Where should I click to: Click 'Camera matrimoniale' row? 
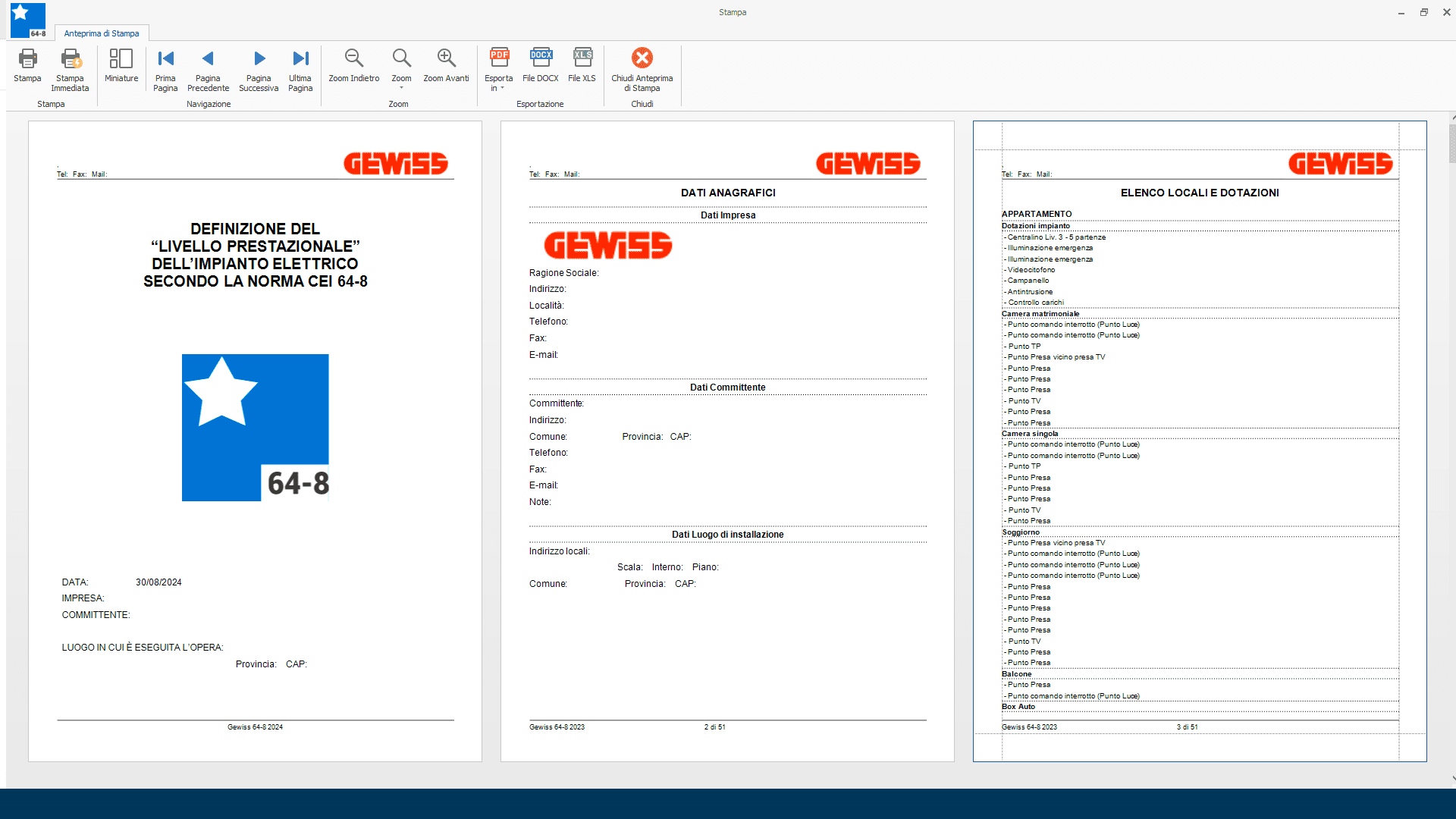[1200, 314]
